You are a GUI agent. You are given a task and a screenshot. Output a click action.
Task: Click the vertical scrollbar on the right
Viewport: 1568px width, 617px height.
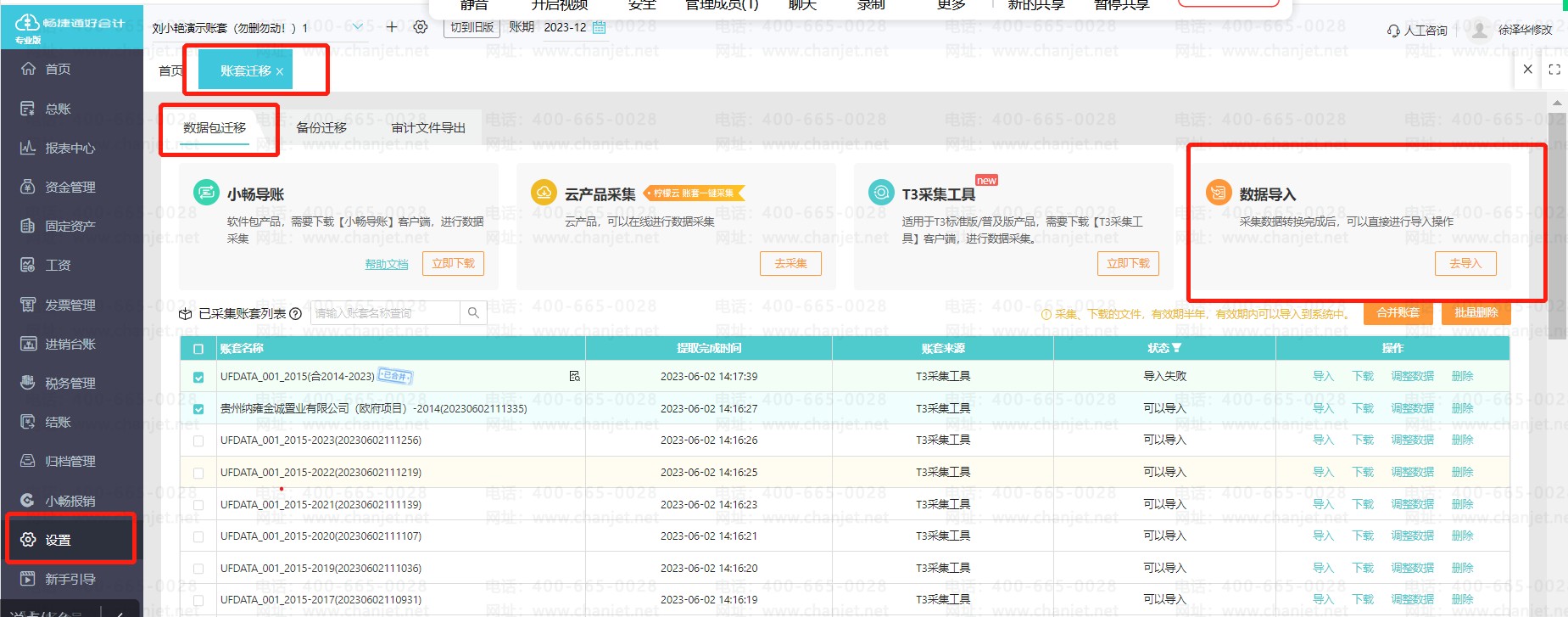pos(1557,255)
